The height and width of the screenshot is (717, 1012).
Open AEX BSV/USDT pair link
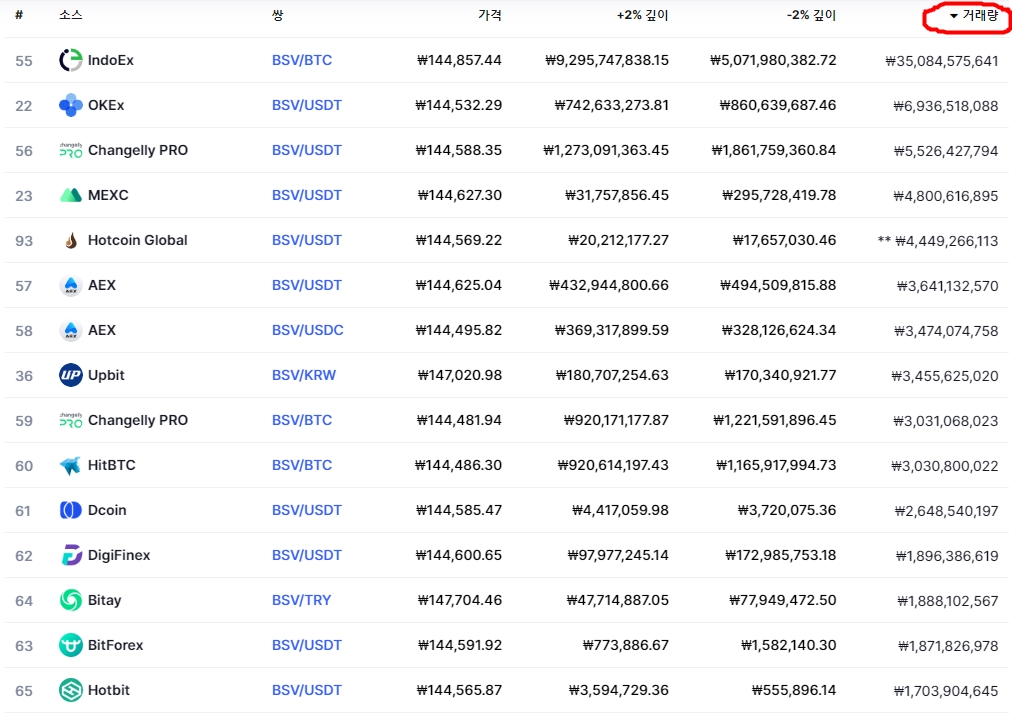[x=307, y=285]
